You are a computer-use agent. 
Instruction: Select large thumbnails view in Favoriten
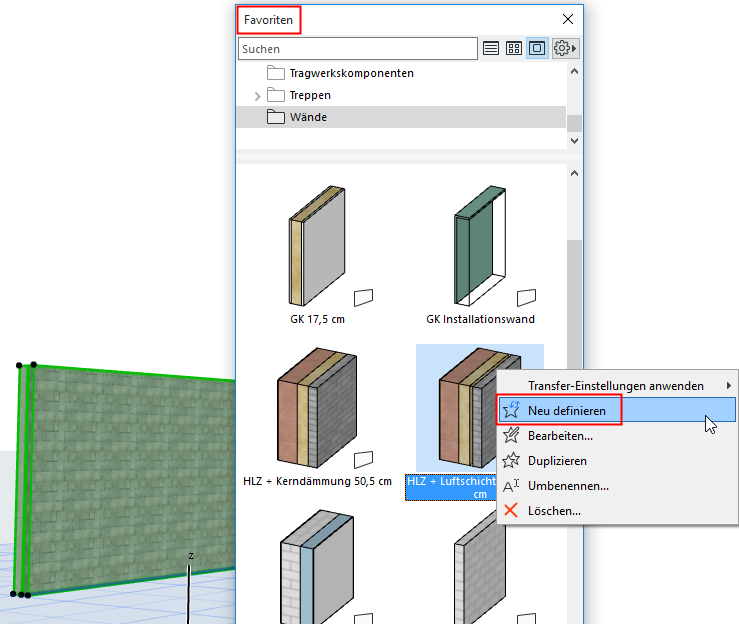click(537, 48)
